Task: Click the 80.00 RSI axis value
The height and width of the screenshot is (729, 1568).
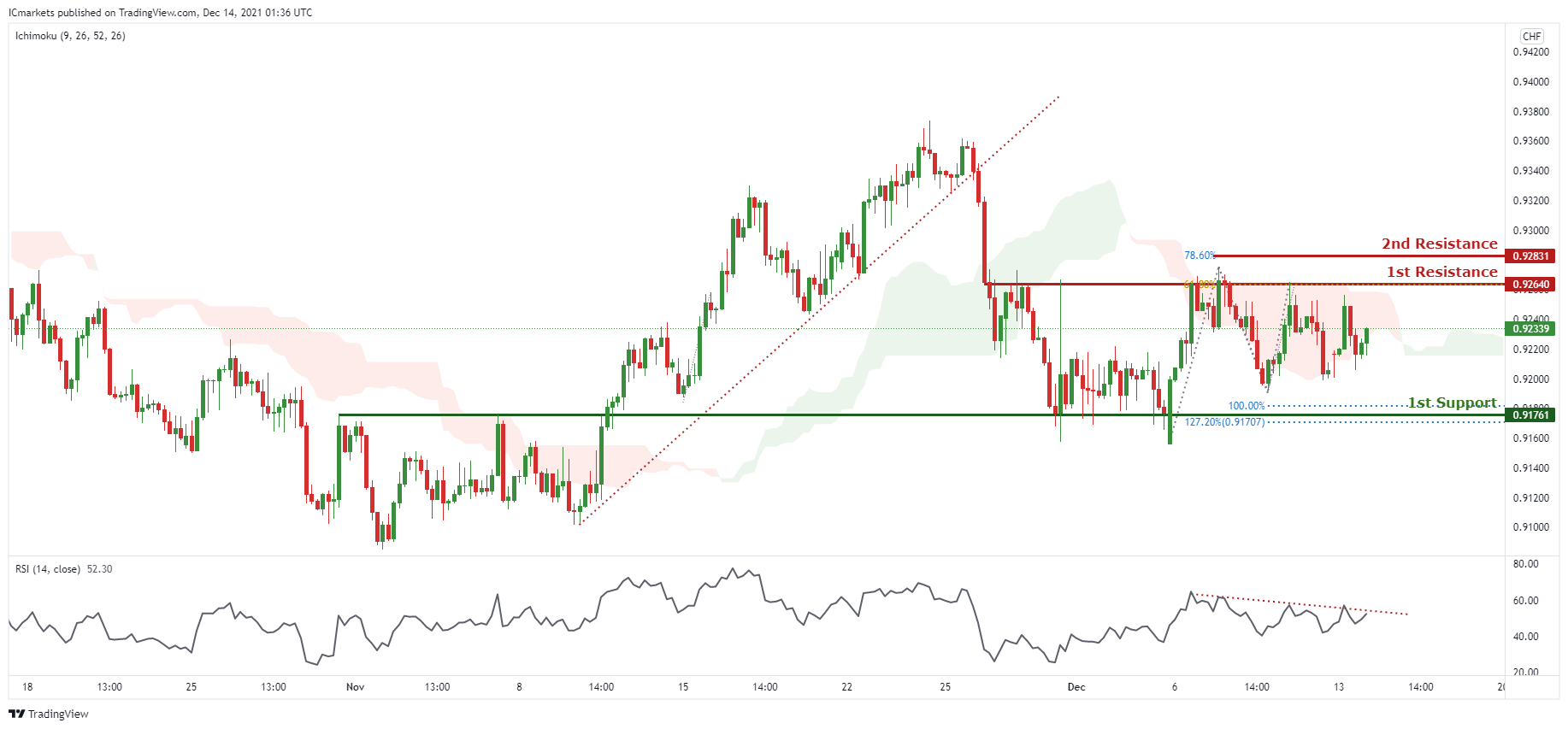Action: tap(1525, 564)
